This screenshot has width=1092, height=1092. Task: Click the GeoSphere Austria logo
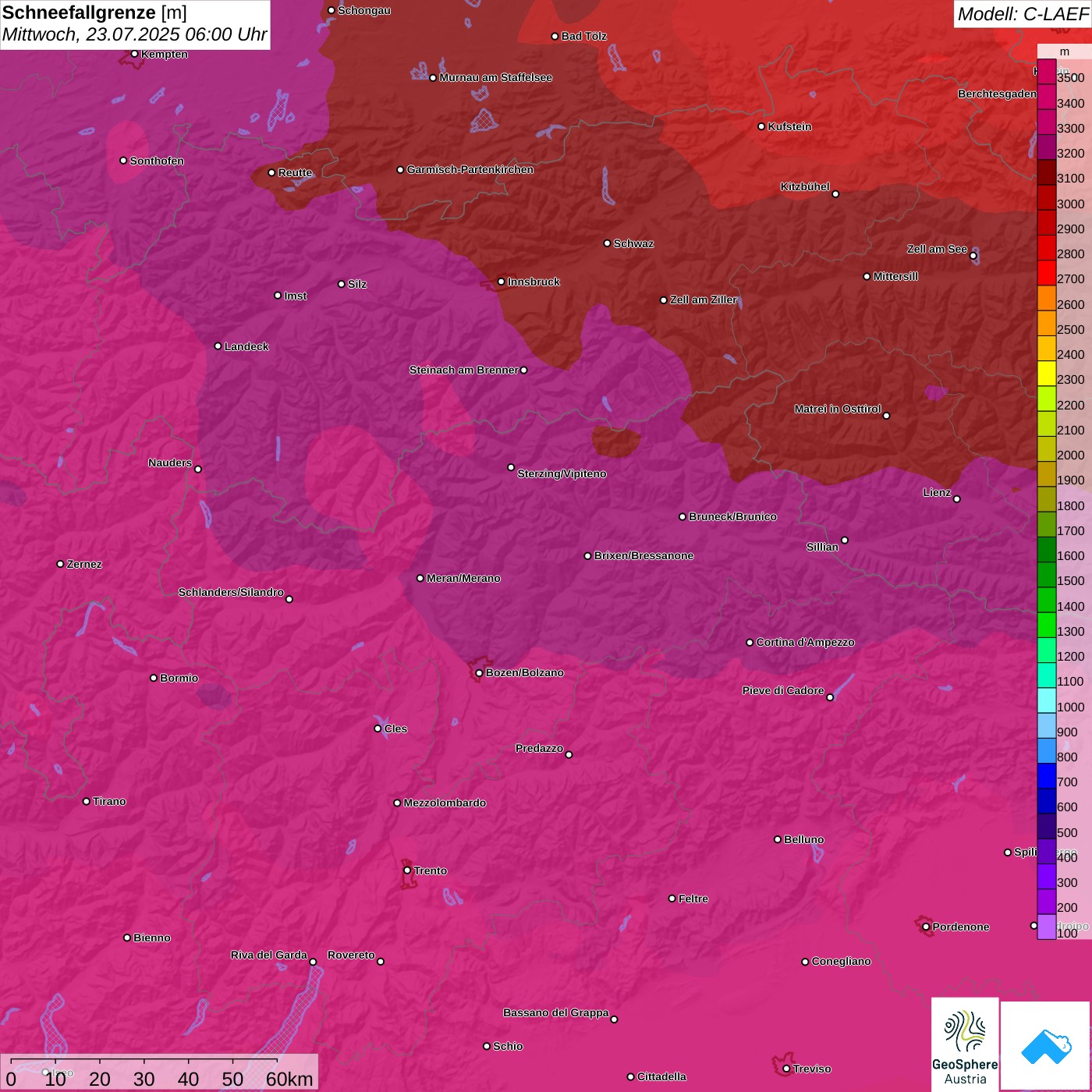pyautogui.click(x=965, y=1044)
